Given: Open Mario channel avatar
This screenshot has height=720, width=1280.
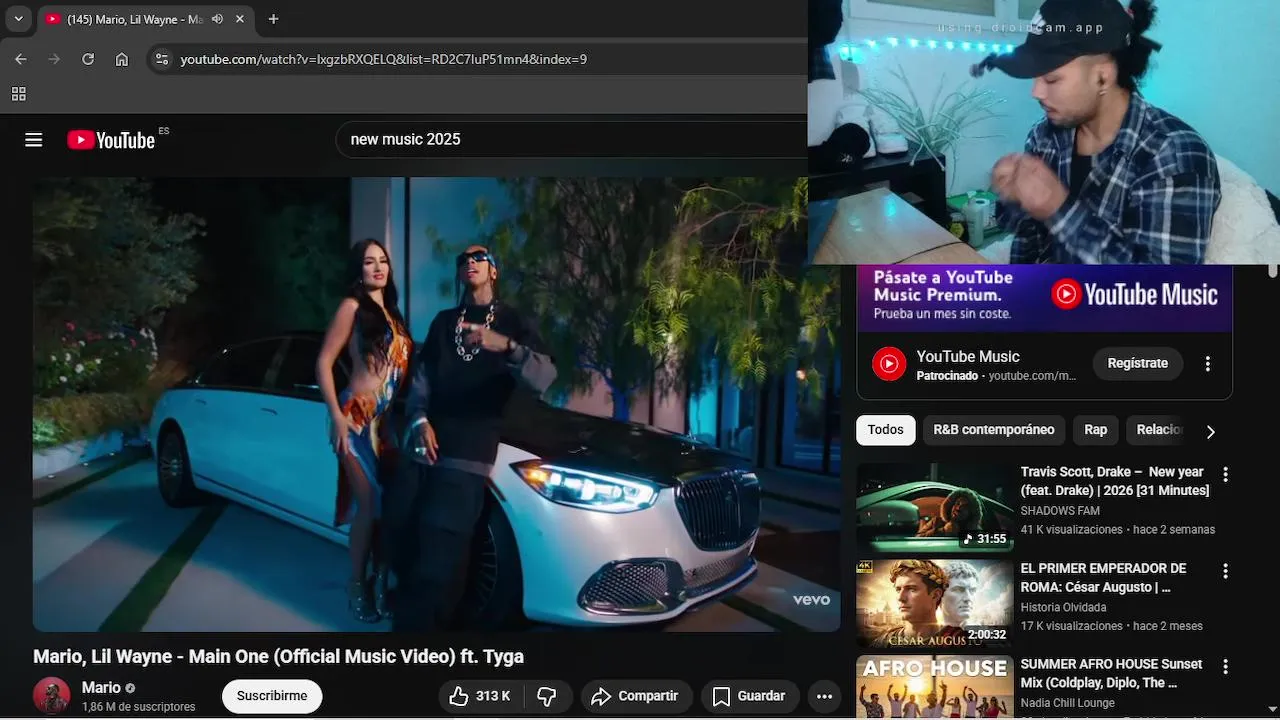Looking at the screenshot, I should coord(52,695).
